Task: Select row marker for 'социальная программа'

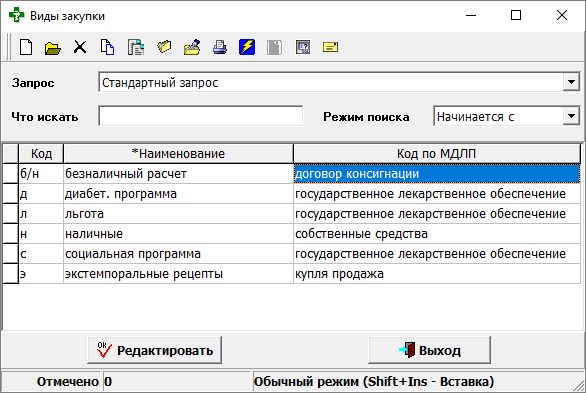Action: coord(10,254)
